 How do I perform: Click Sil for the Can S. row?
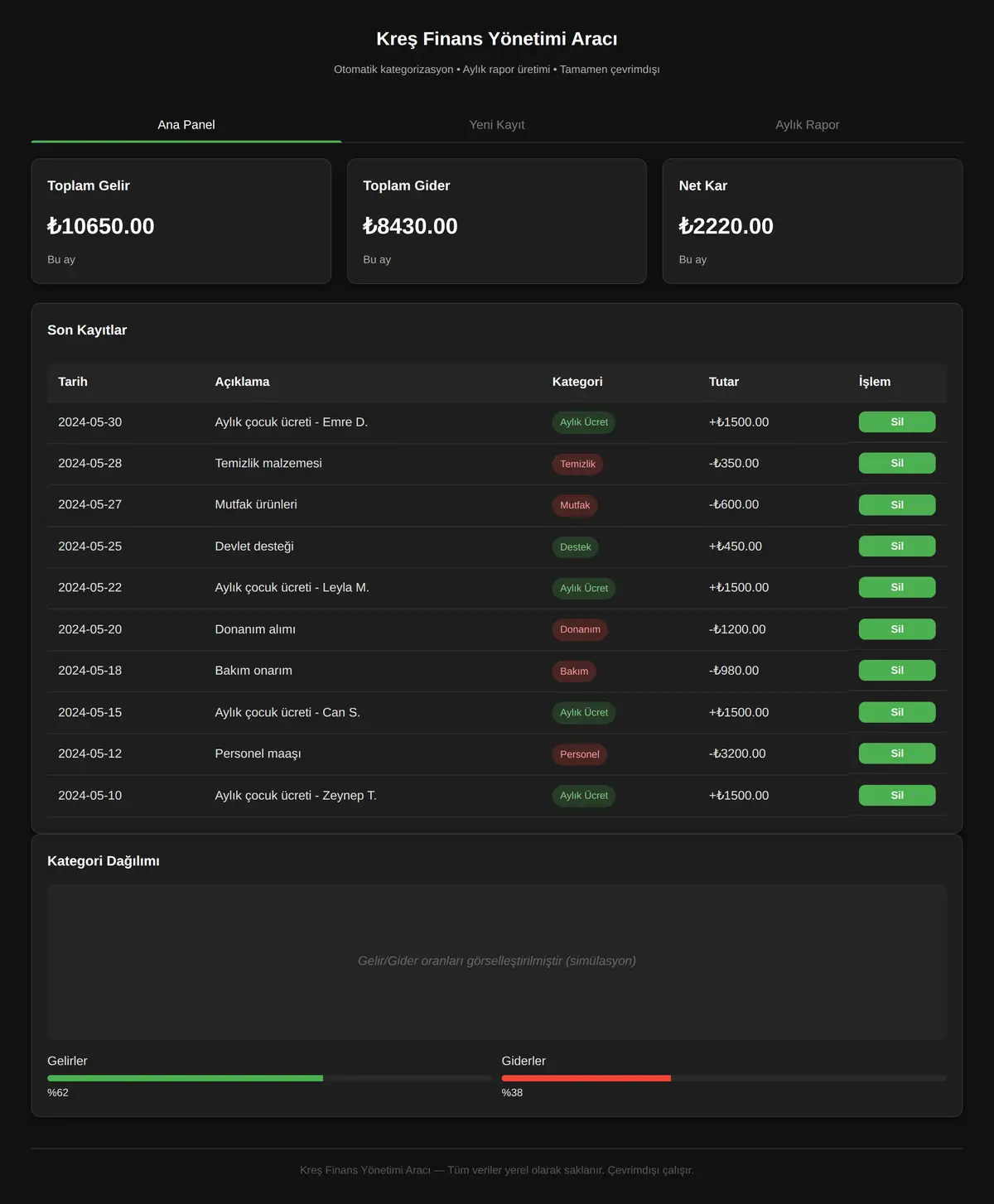pos(897,712)
